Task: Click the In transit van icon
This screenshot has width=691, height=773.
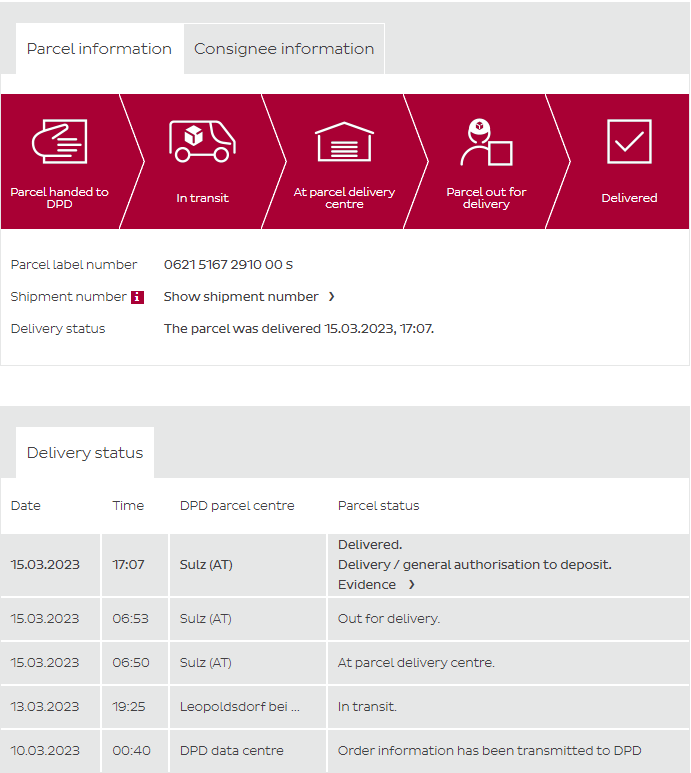Action: pyautogui.click(x=202, y=142)
